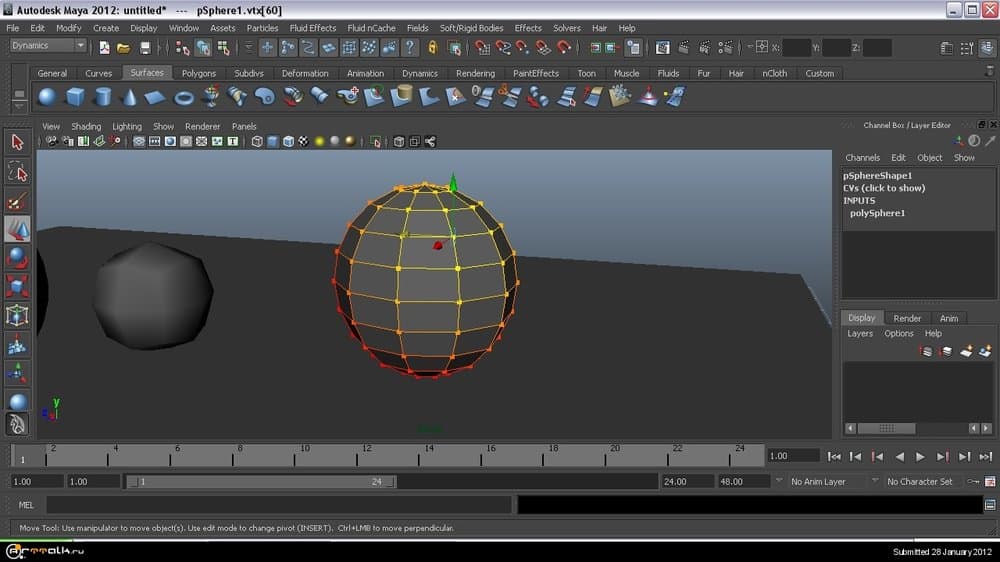Screen dimensions: 1000x562
Task: Click the NURBS torus shelf icon
Action: click(x=184, y=97)
